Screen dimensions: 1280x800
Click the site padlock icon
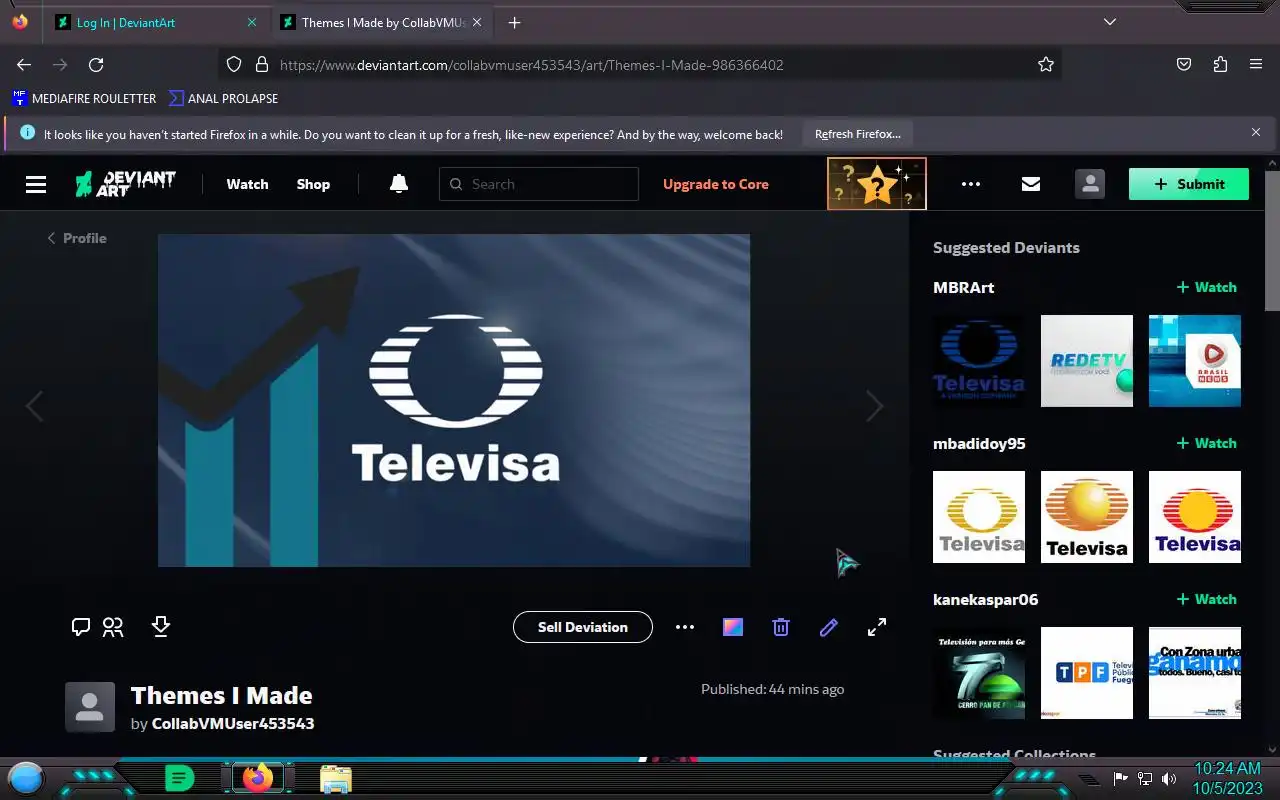262,64
